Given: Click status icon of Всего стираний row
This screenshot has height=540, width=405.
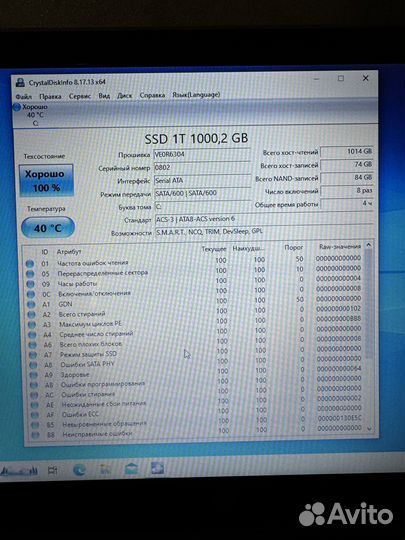Looking at the screenshot, I should coord(31,315).
